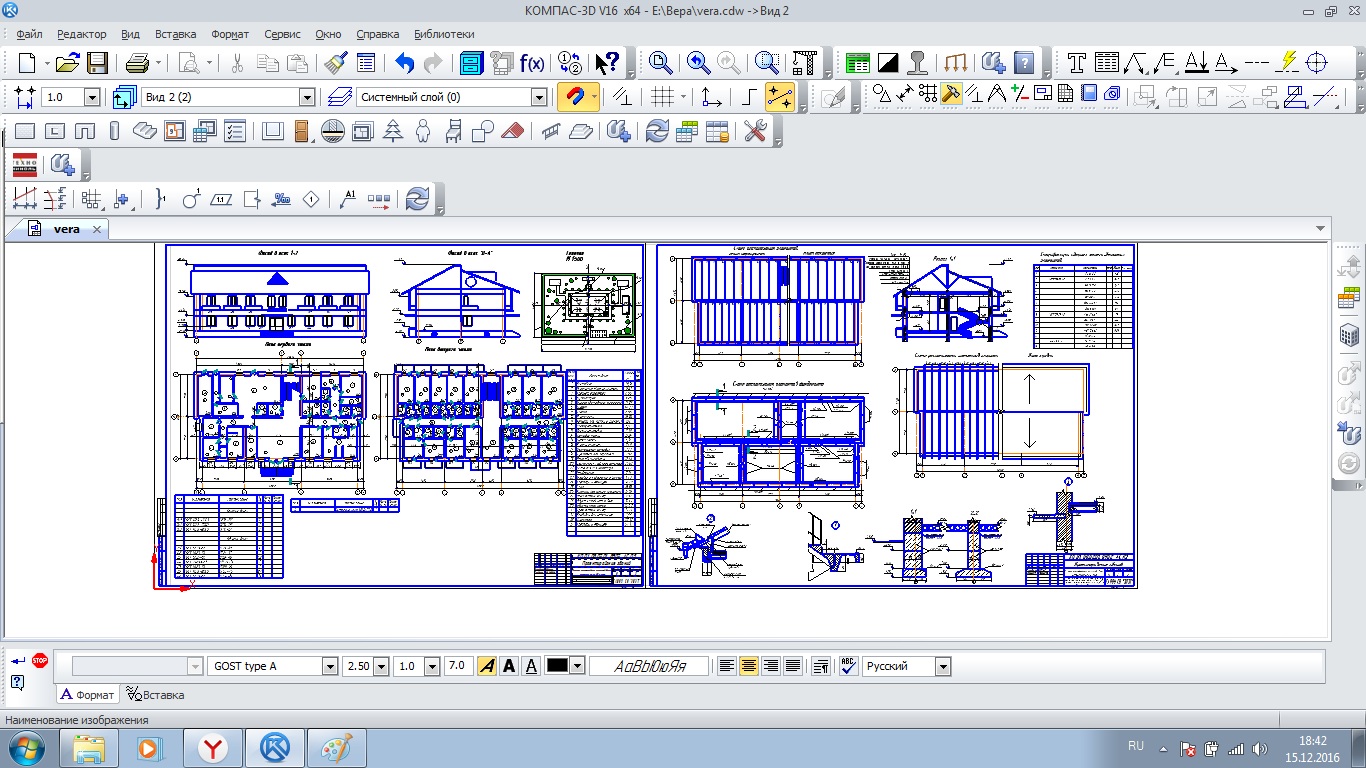Toggle italic text style button

486,666
